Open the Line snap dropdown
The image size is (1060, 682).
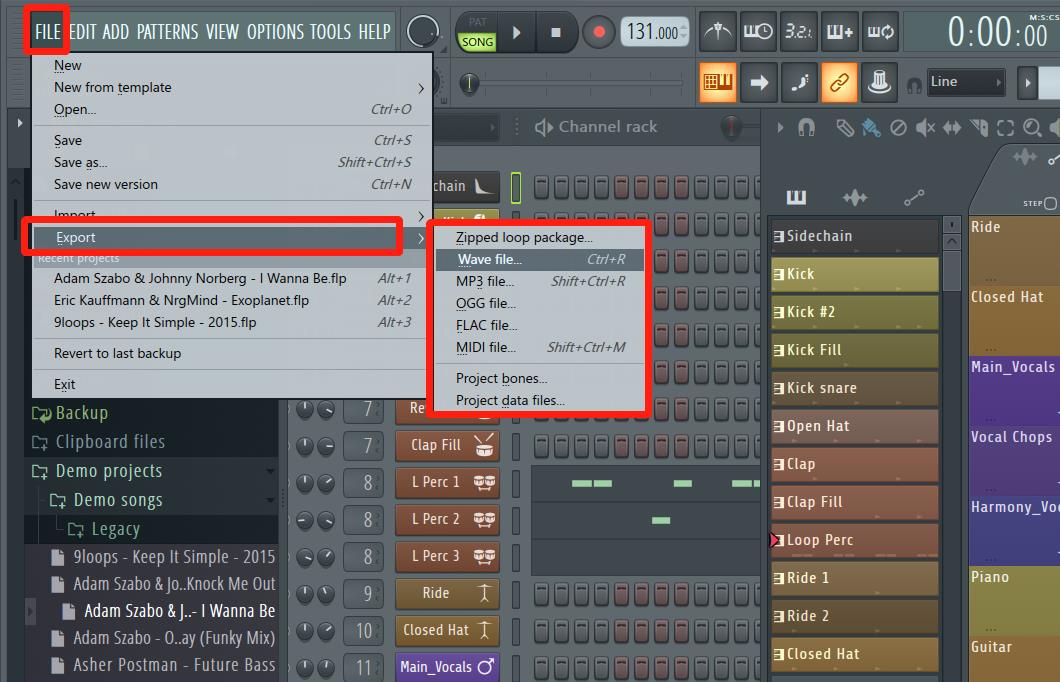tap(965, 82)
